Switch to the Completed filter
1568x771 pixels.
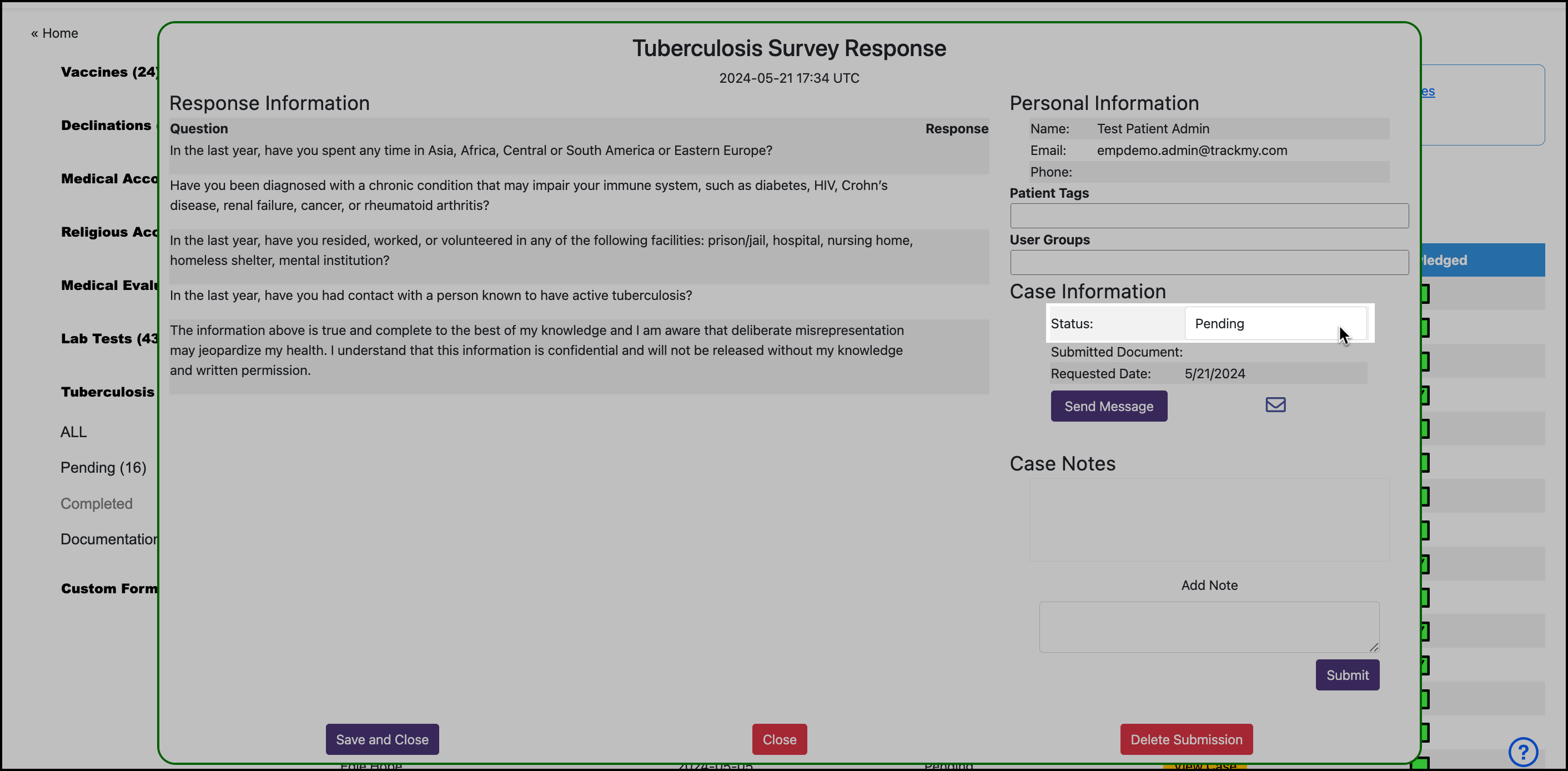click(x=96, y=504)
